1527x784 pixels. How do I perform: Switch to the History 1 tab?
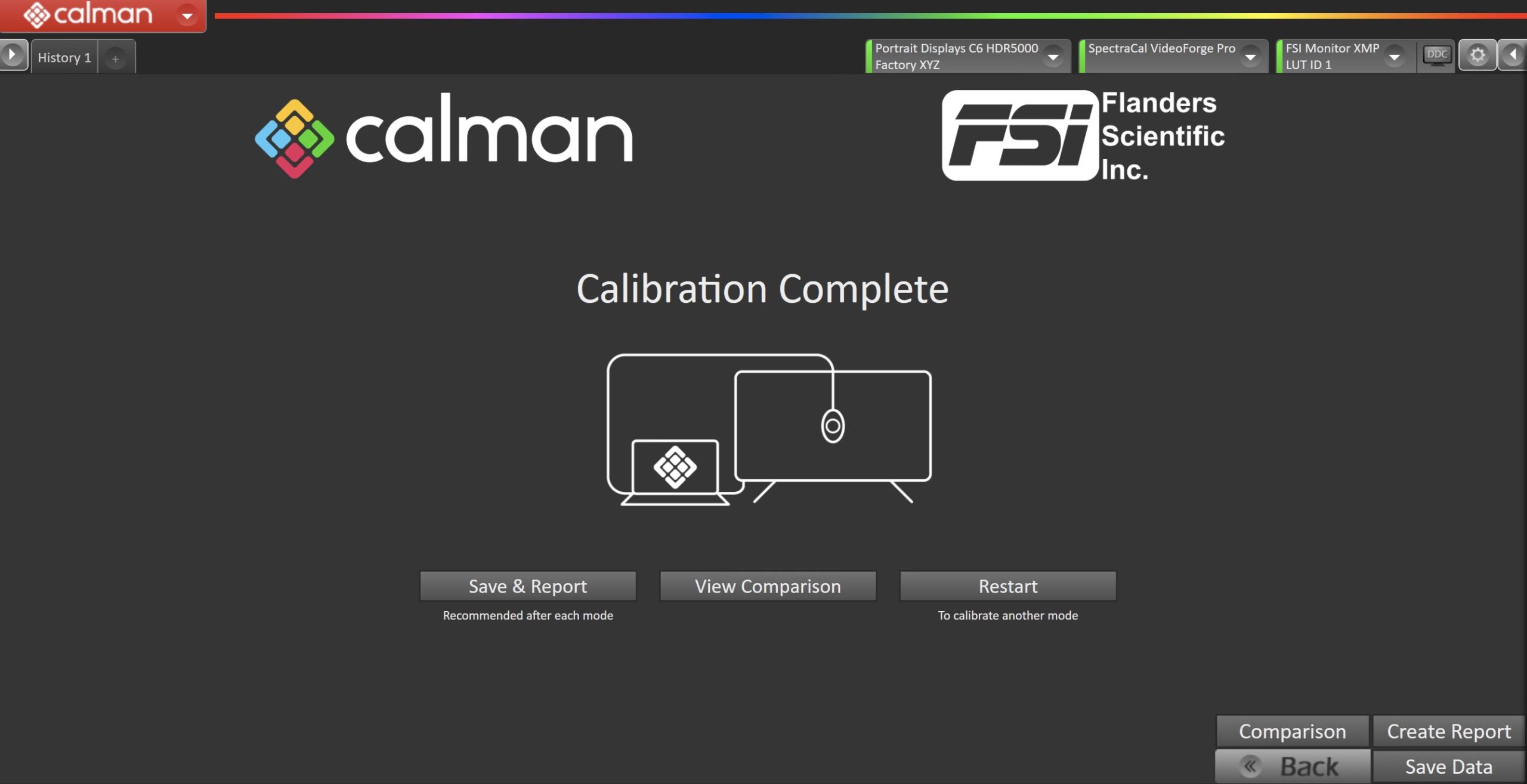(x=64, y=57)
